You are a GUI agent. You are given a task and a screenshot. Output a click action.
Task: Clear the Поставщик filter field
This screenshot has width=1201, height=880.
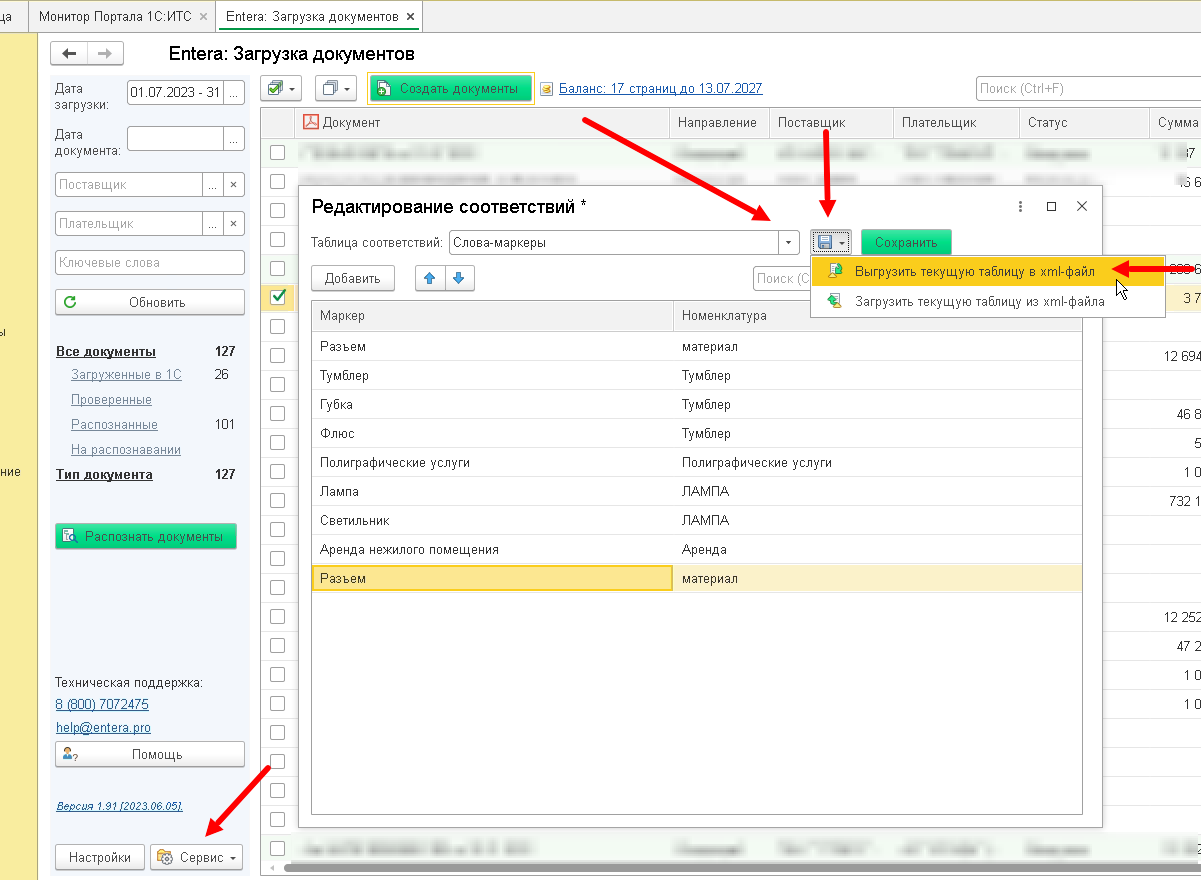pyautogui.click(x=233, y=185)
